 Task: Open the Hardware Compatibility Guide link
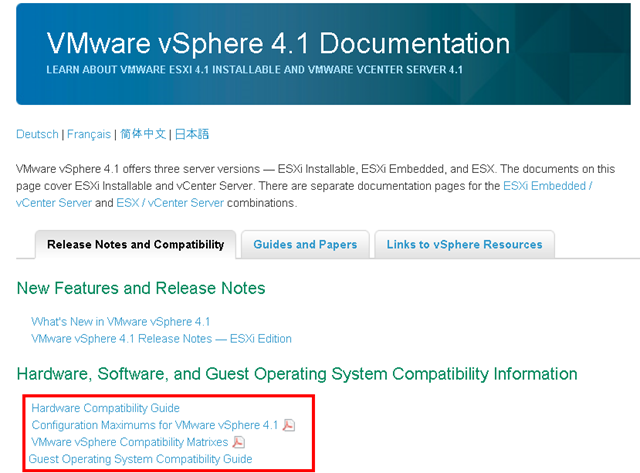(106, 408)
